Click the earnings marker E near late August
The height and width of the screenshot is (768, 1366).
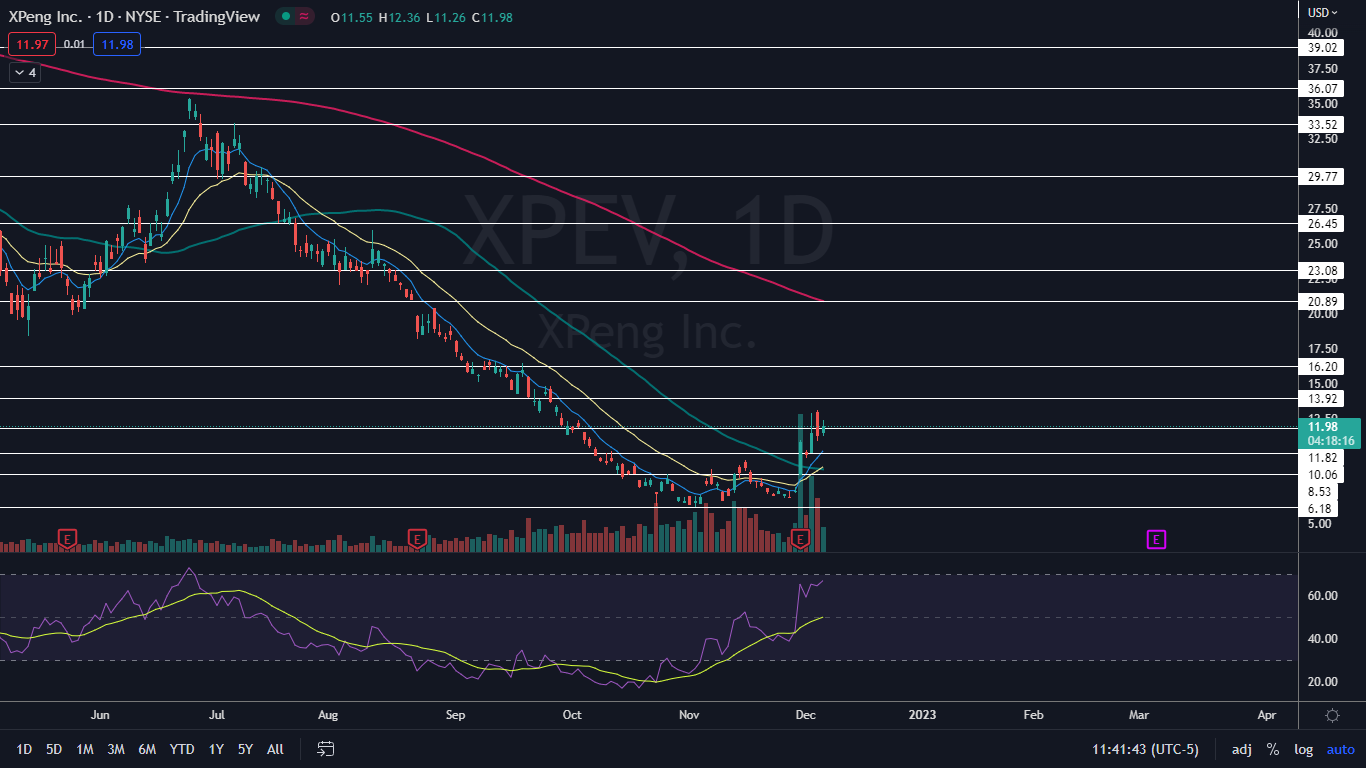(417, 539)
